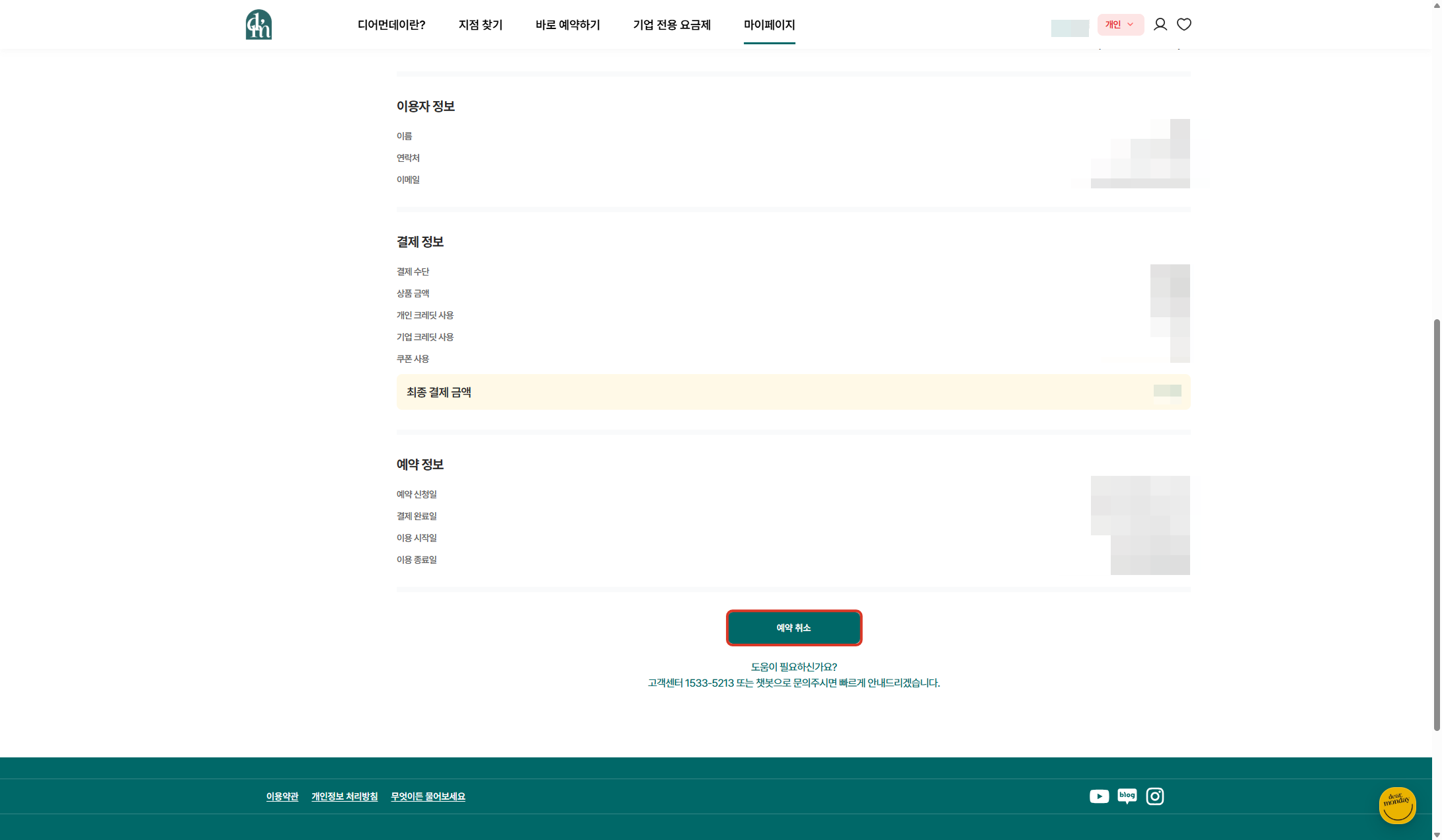Click scrollbar down arrow at bottom
Image resolution: width=1442 pixels, height=840 pixels.
1436,835
